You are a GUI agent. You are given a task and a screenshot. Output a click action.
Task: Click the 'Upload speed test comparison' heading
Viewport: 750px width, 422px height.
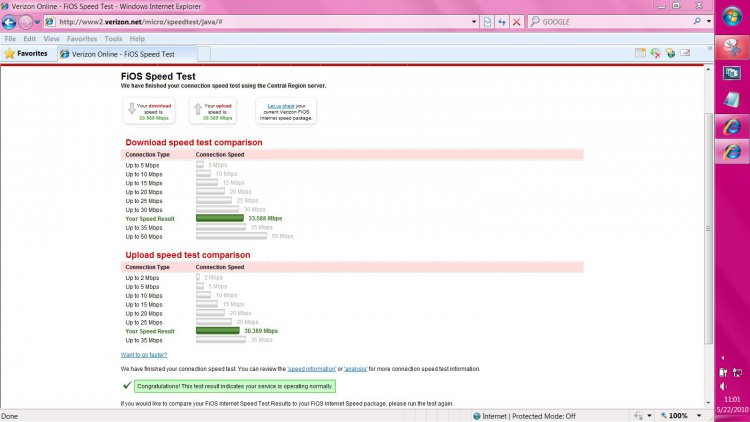[188, 255]
